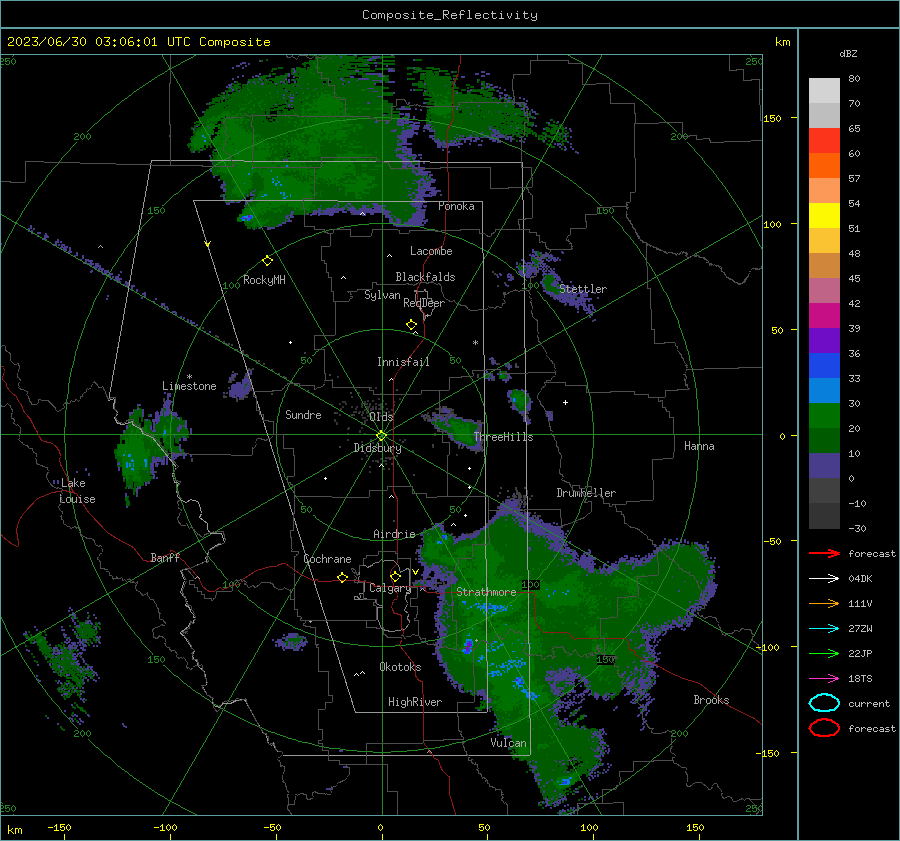The width and height of the screenshot is (900, 841).
Task: Click the white plus marker east of ThreeHills
Action: point(565,402)
